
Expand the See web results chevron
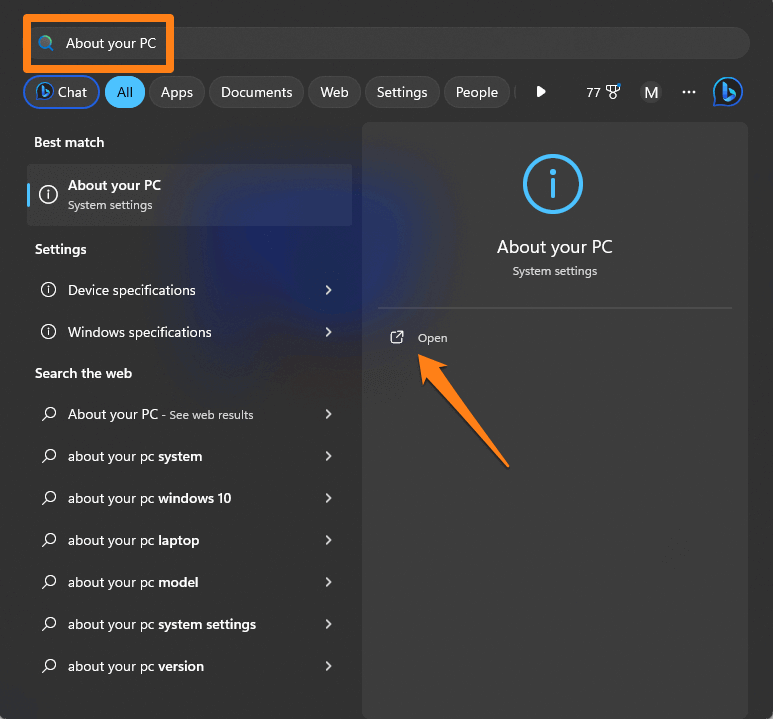click(x=329, y=414)
